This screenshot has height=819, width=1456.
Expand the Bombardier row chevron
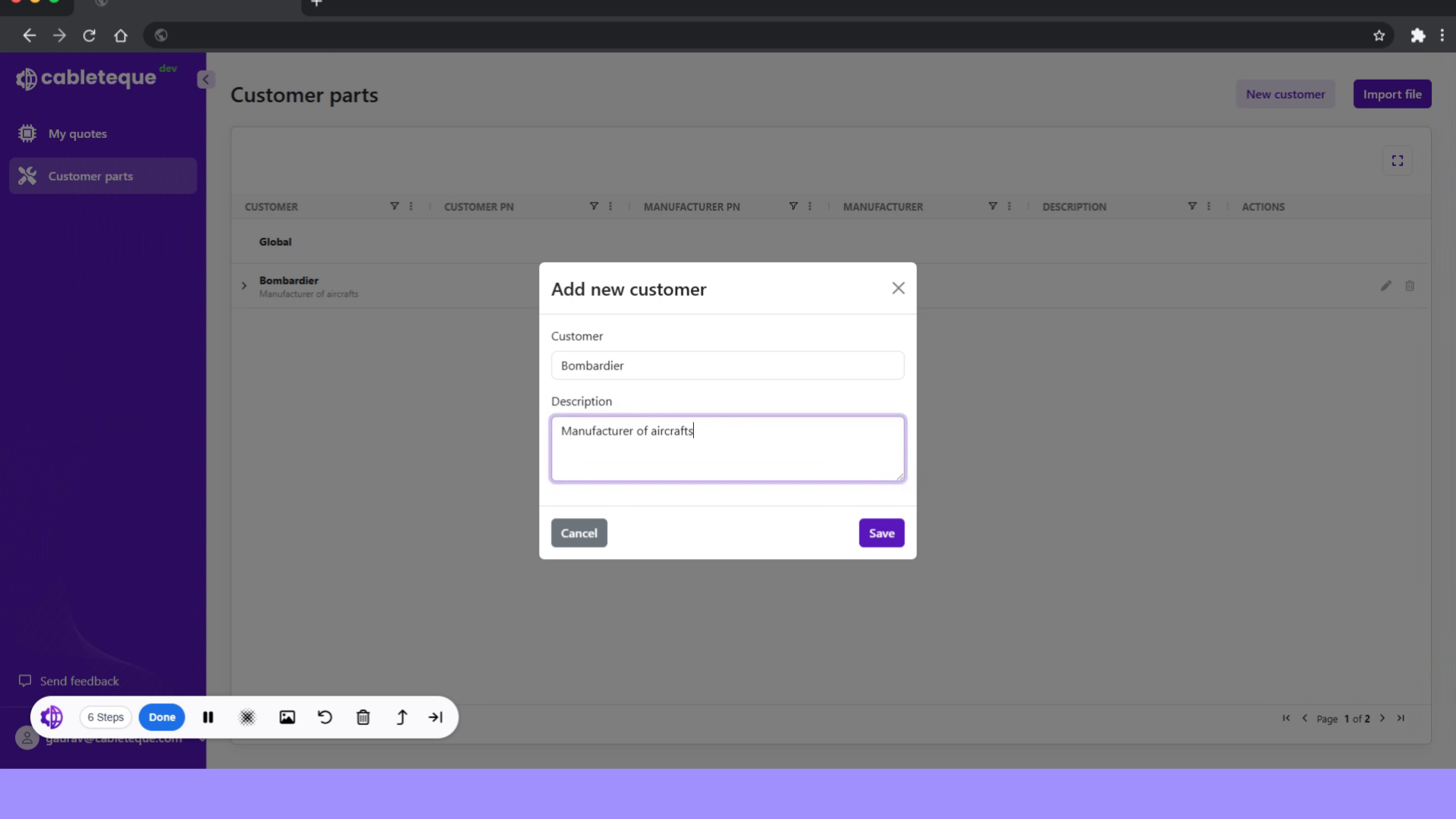point(244,286)
